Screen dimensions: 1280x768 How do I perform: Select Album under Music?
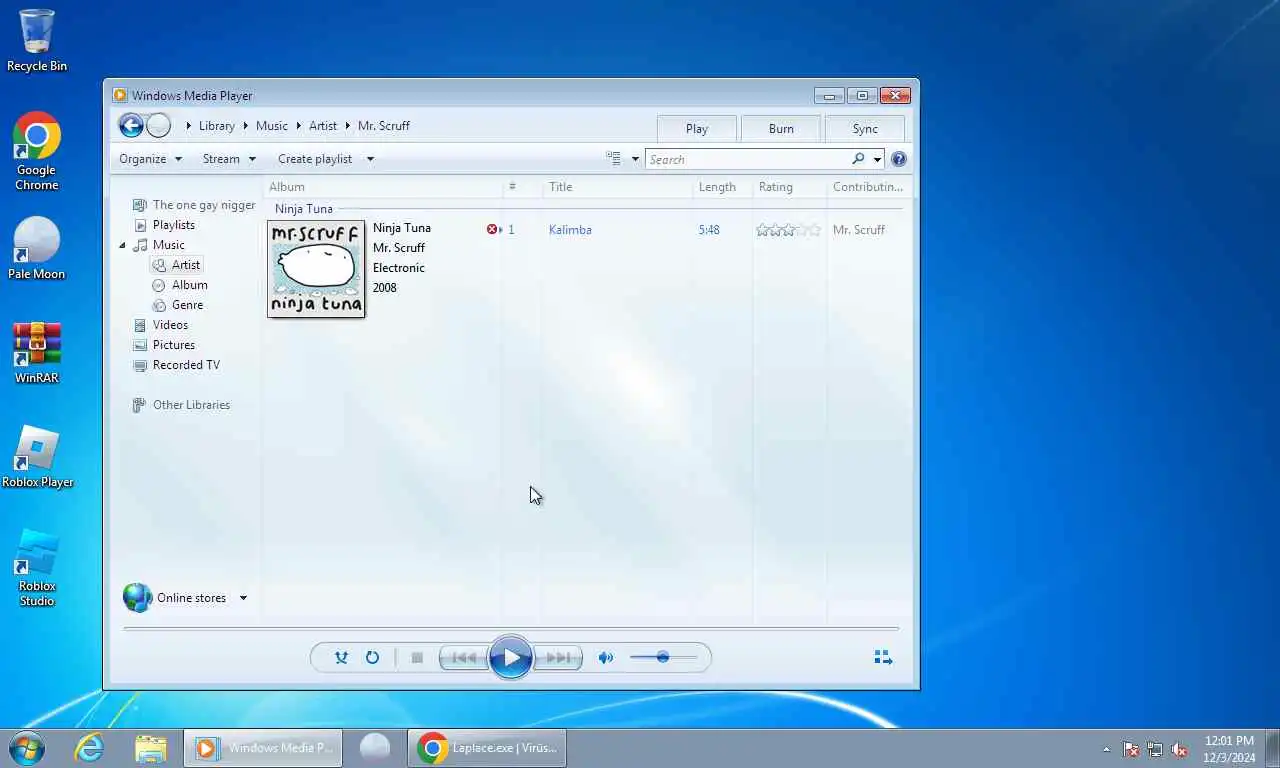coord(189,285)
